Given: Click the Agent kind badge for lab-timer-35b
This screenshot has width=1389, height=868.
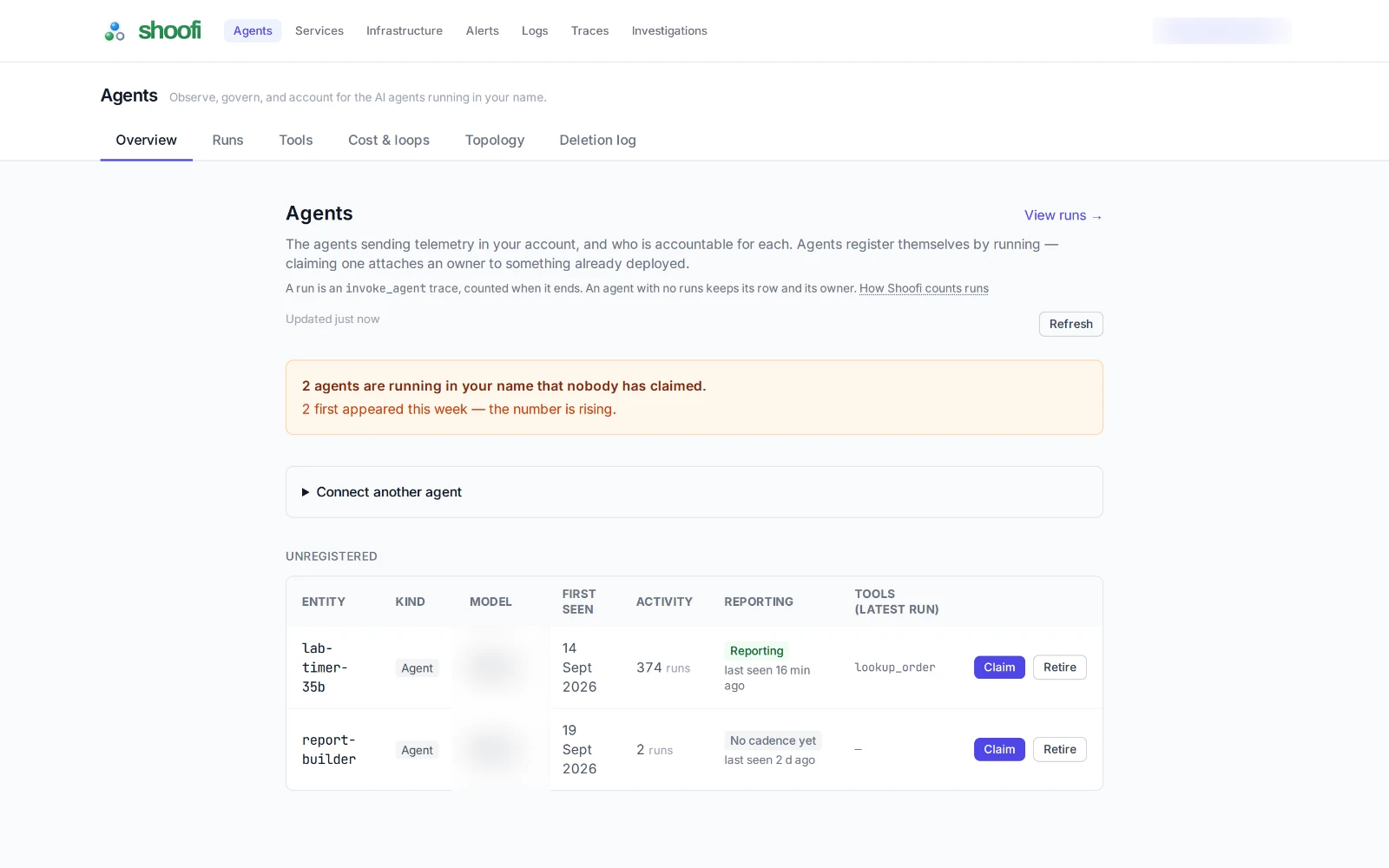Looking at the screenshot, I should [x=417, y=668].
